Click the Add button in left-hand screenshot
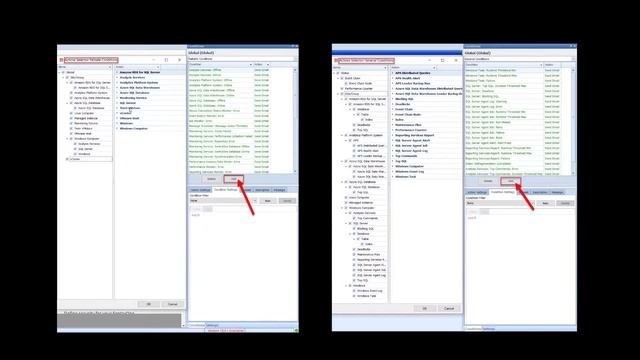 [233, 179]
